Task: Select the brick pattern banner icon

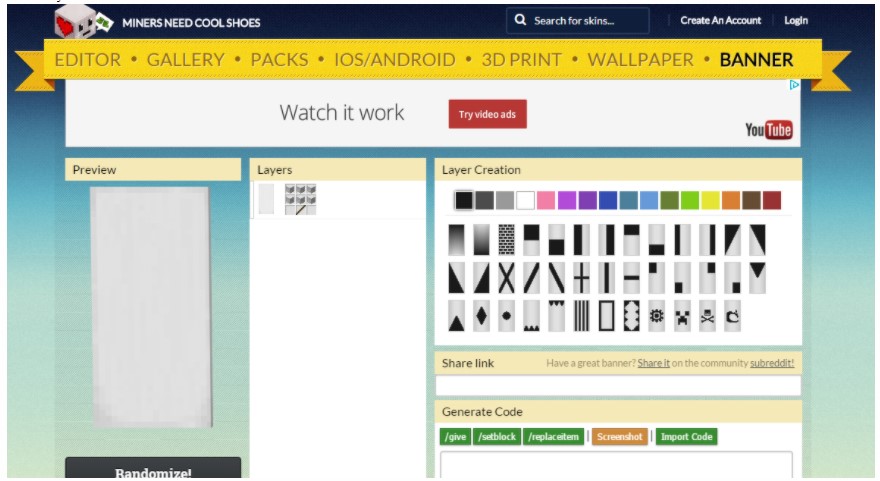Action: pyautogui.click(x=506, y=240)
